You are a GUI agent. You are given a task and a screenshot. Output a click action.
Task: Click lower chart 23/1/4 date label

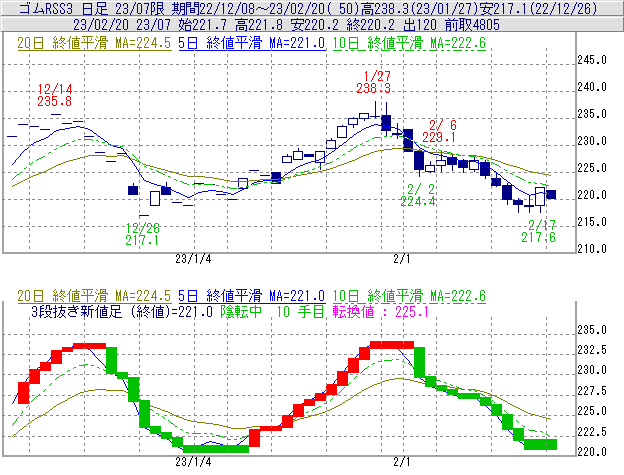point(193,462)
